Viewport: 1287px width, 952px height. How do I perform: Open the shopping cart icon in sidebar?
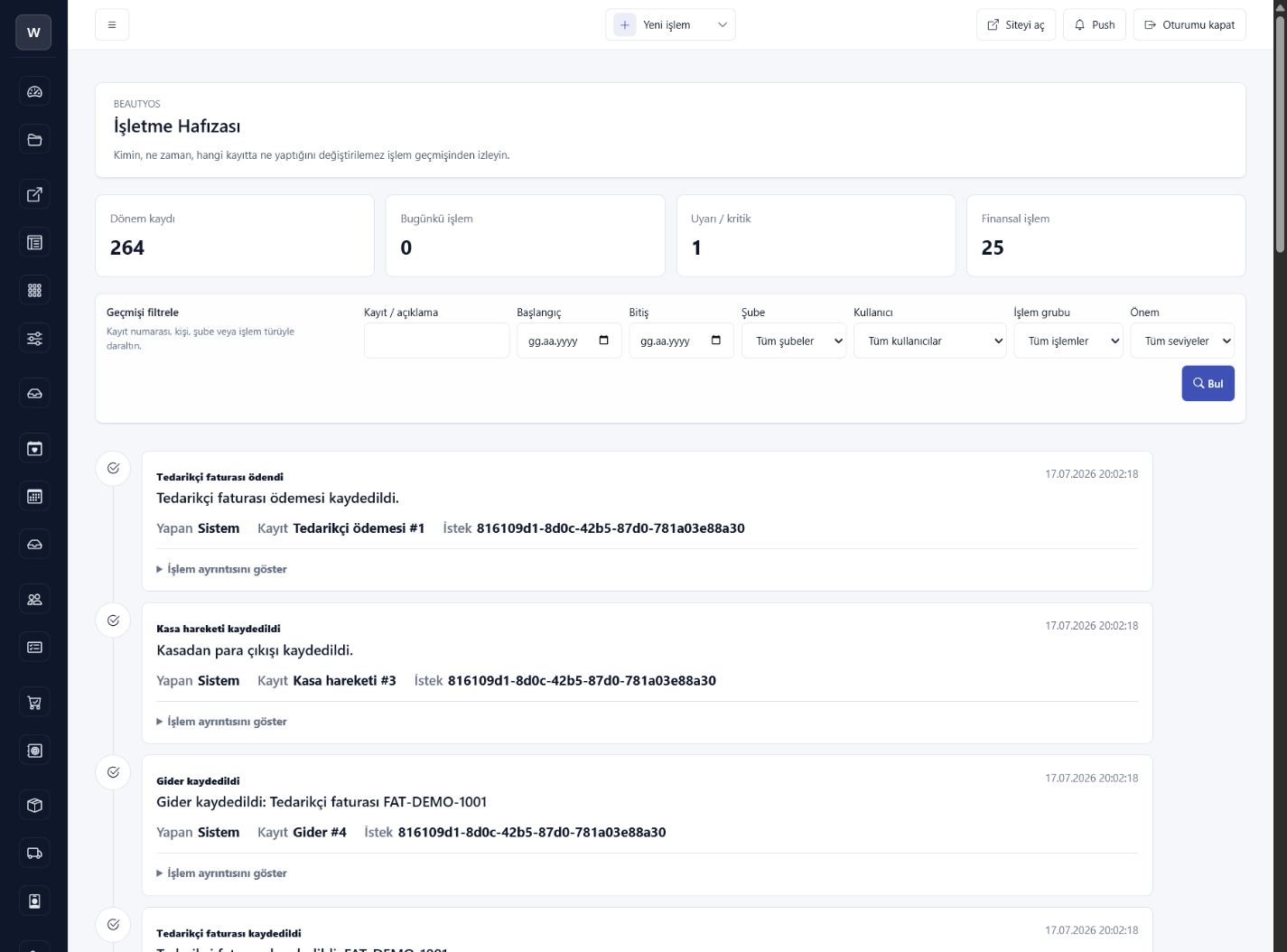(34, 702)
